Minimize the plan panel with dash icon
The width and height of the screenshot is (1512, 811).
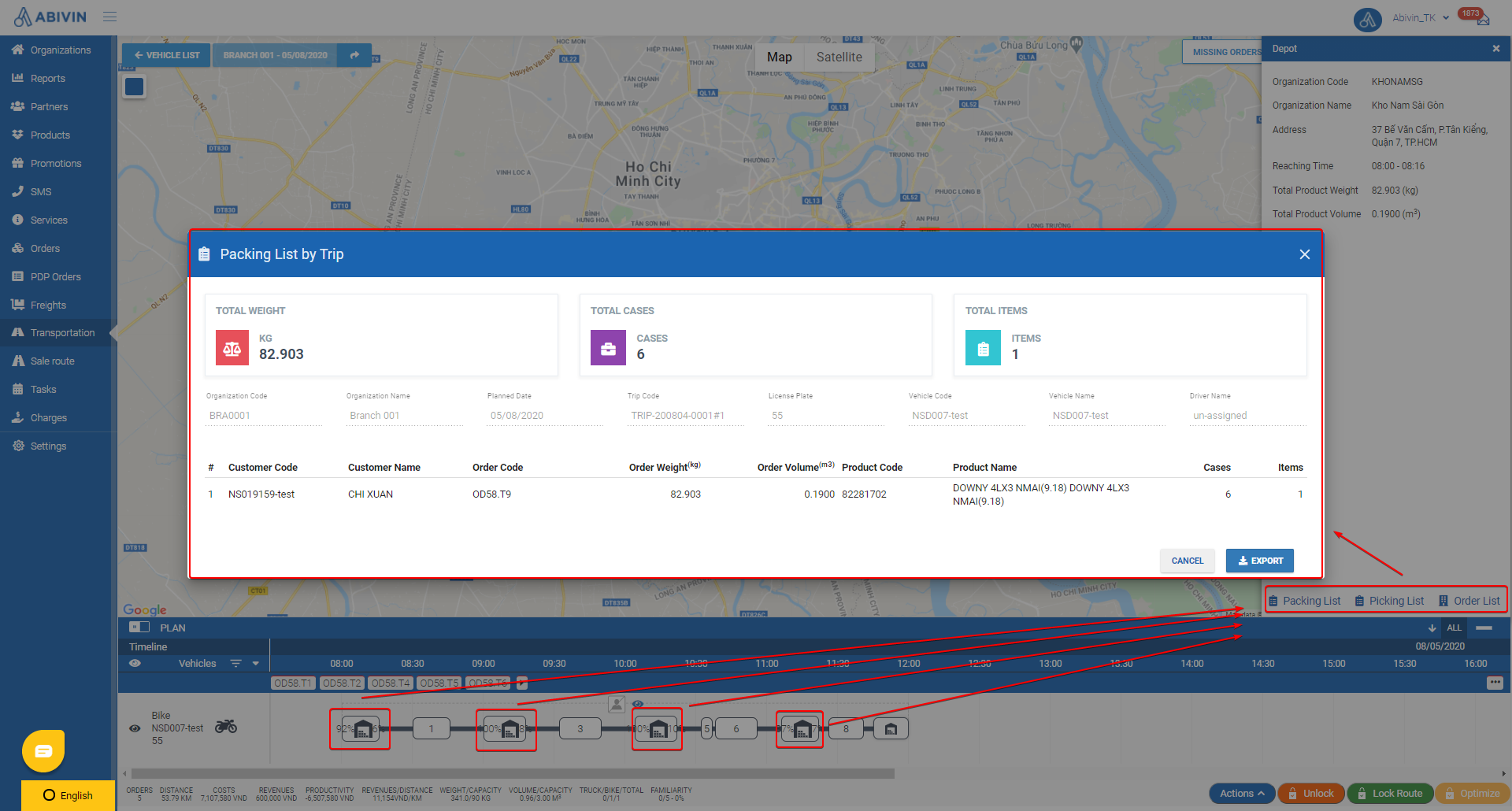point(1484,628)
